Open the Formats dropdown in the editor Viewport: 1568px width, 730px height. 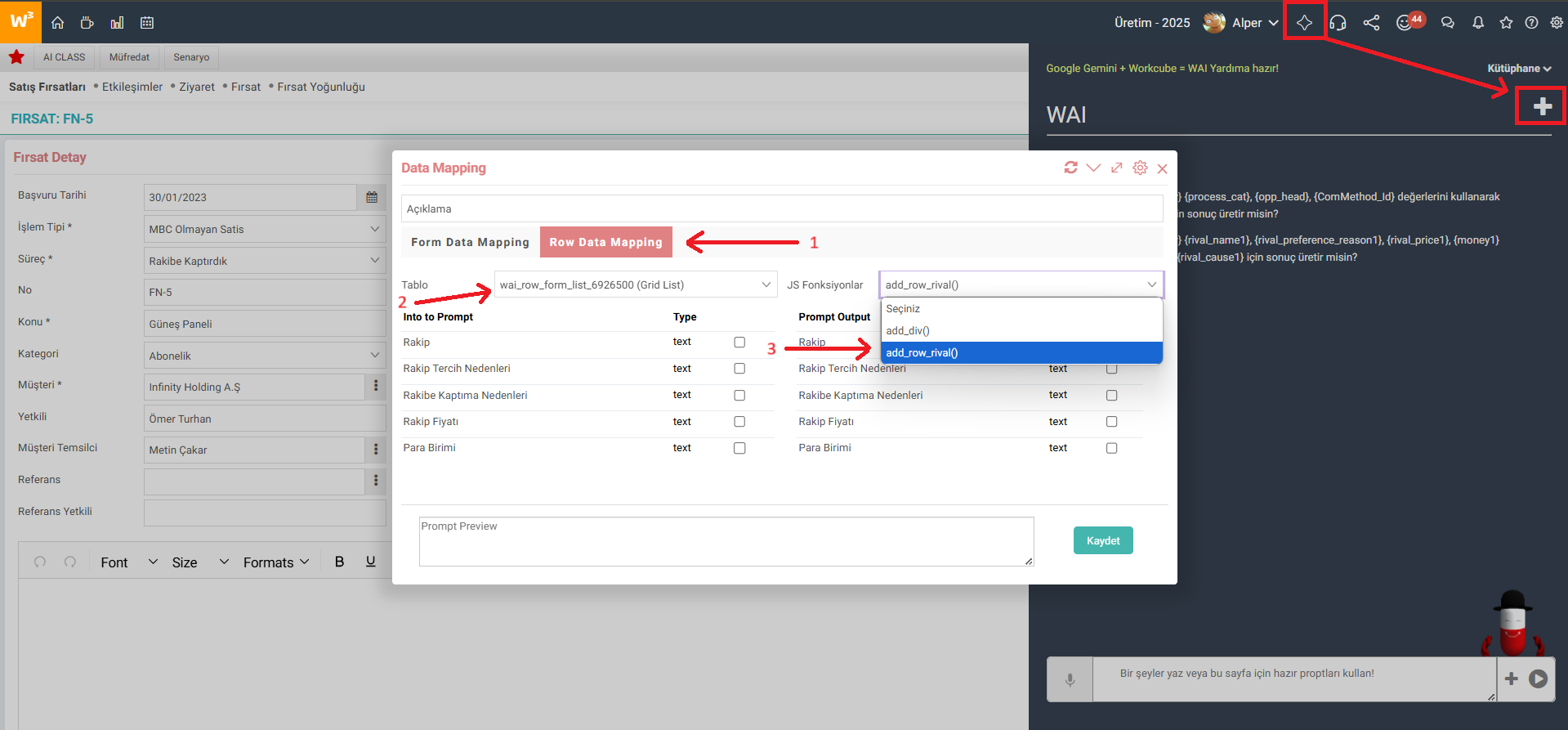coord(276,562)
